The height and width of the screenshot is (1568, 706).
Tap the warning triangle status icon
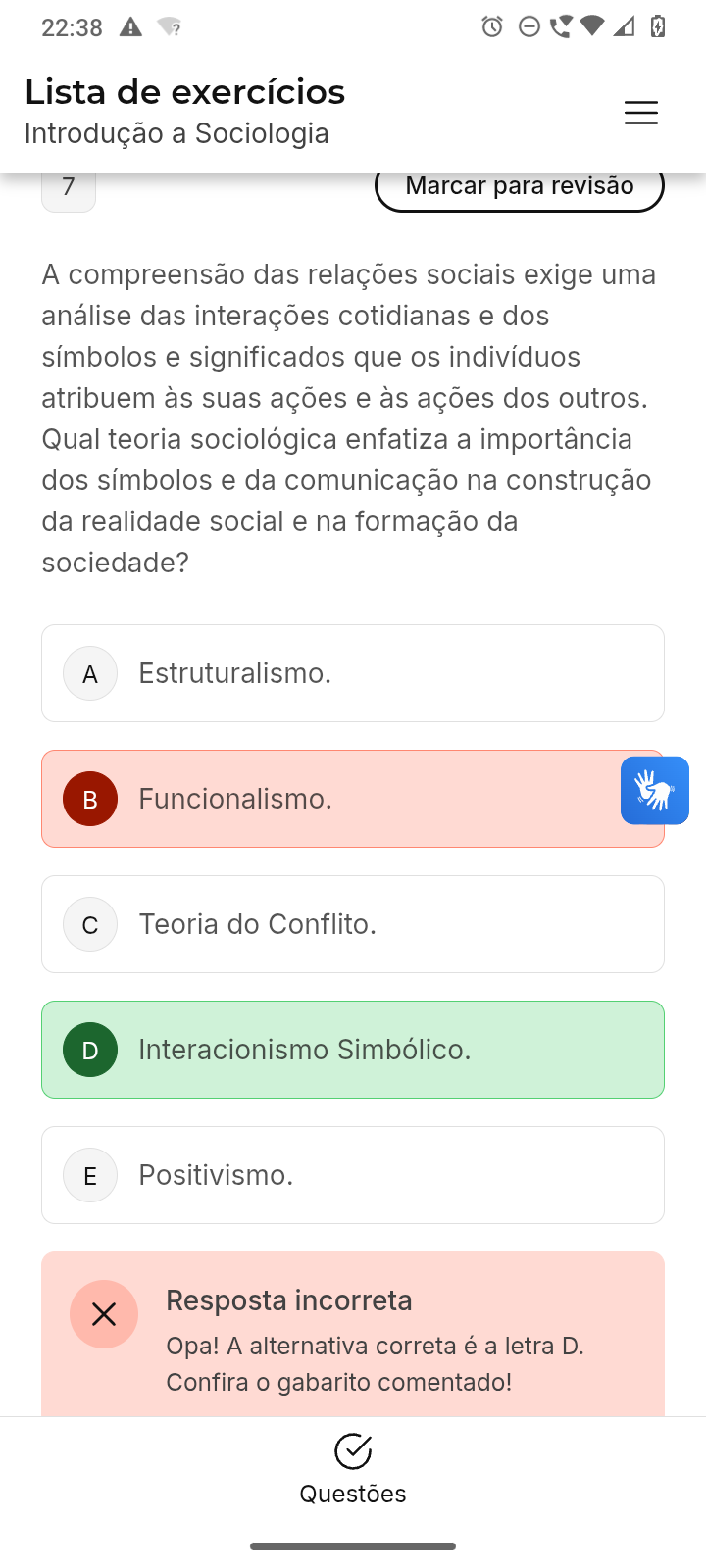pyautogui.click(x=130, y=26)
